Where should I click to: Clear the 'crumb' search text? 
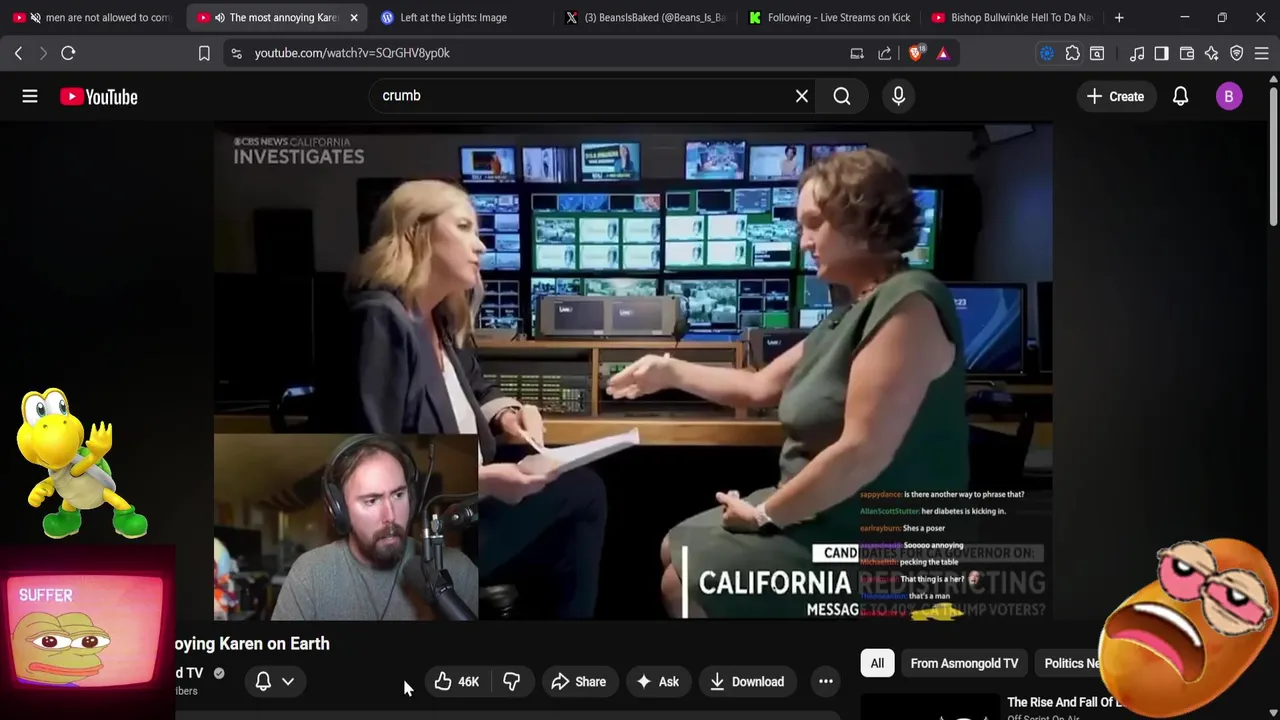(801, 96)
